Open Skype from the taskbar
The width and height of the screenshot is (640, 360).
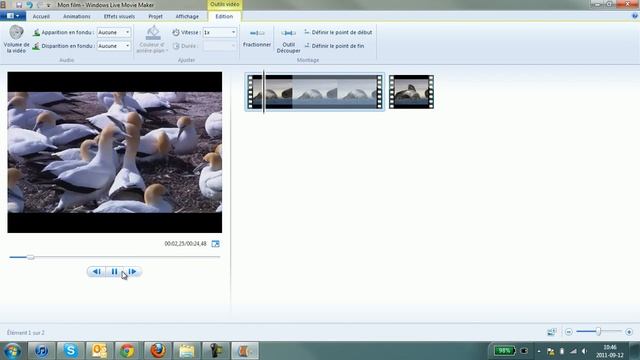70,351
